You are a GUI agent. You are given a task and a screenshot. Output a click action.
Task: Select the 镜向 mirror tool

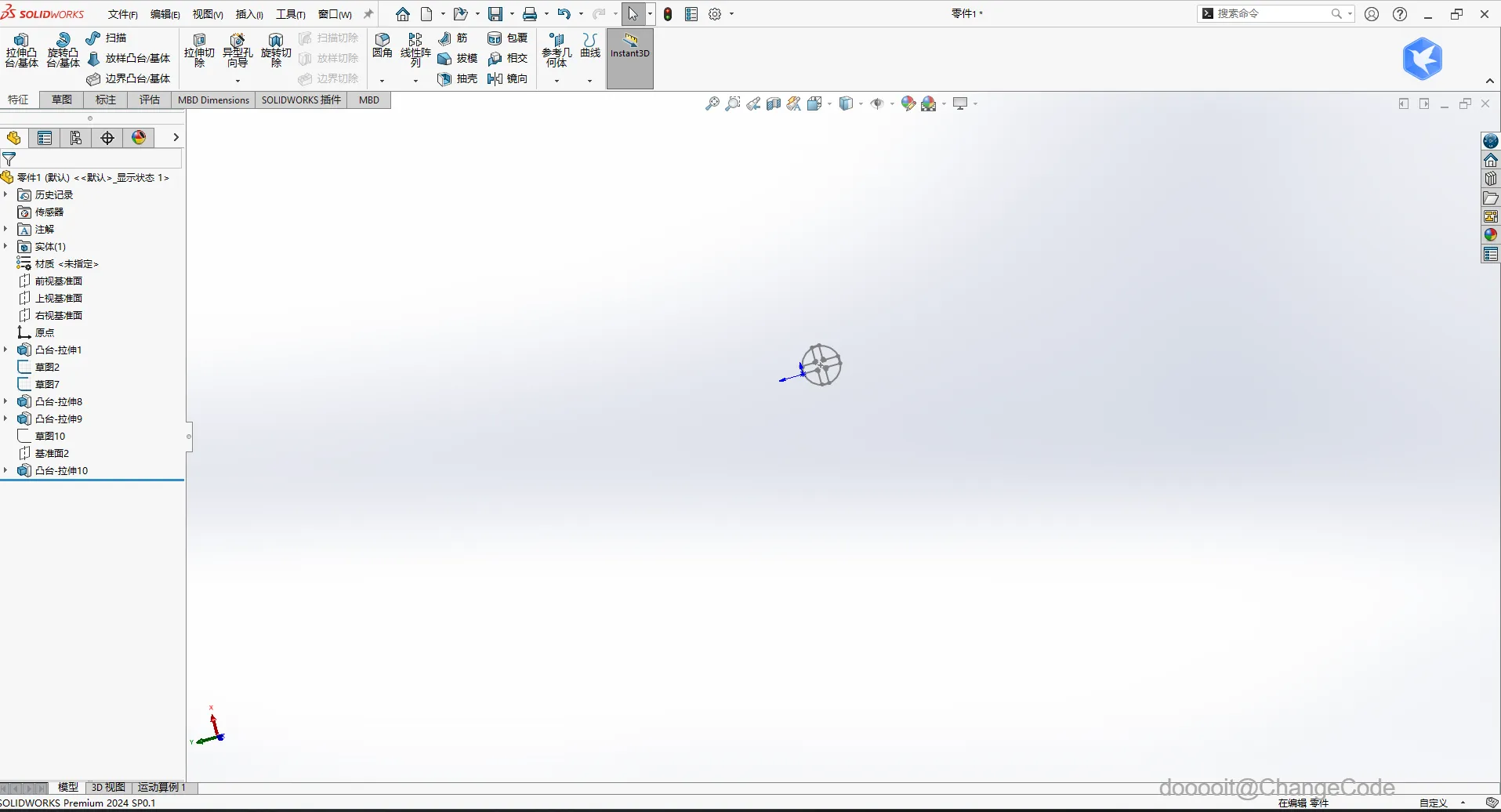pyautogui.click(x=507, y=78)
